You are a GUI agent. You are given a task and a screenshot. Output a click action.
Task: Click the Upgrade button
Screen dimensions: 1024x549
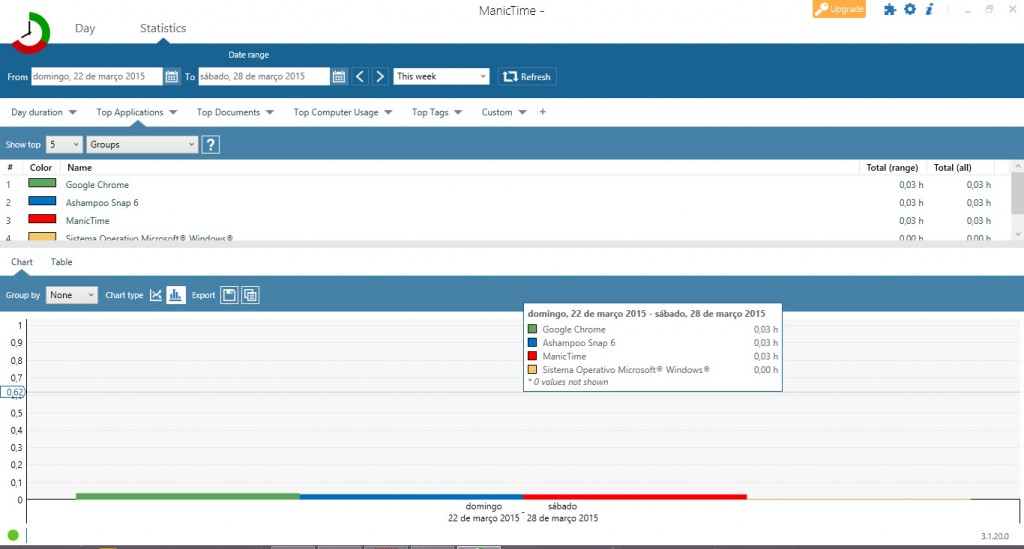coord(838,9)
